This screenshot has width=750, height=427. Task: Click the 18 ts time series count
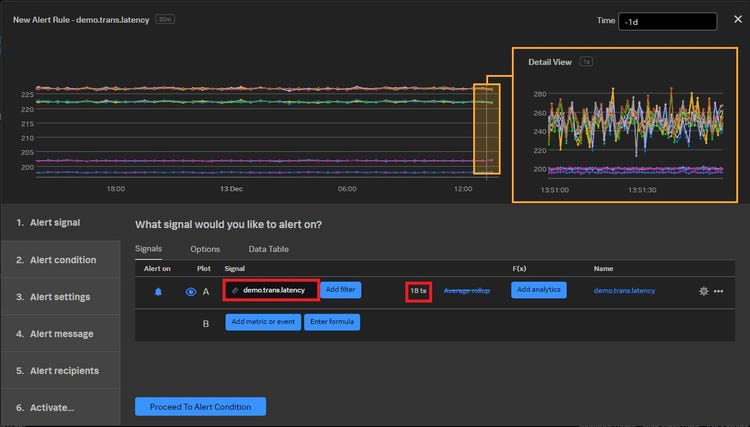tap(418, 291)
